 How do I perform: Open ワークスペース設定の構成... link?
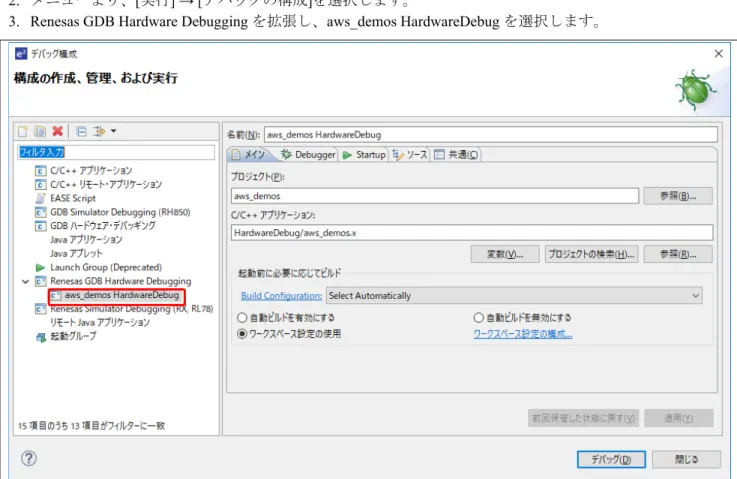(x=523, y=334)
